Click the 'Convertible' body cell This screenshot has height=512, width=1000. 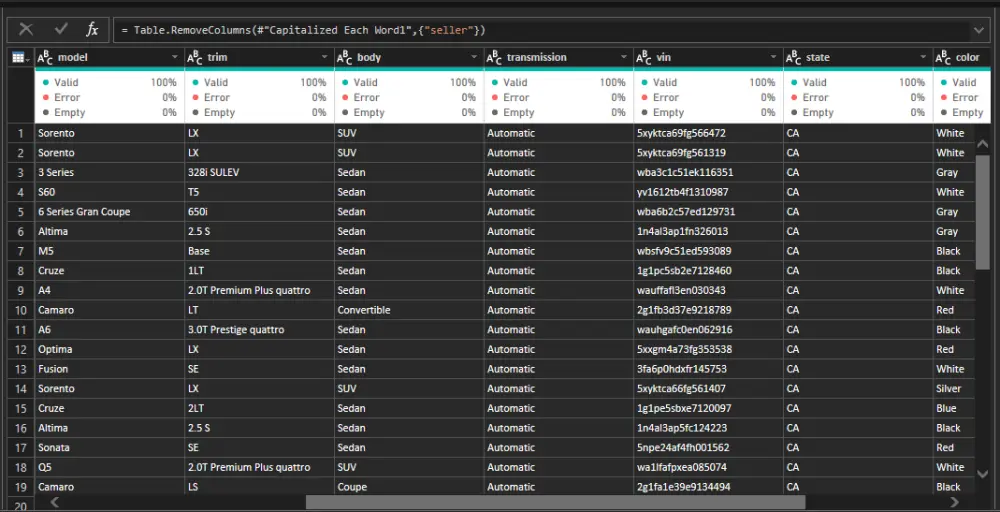pos(409,310)
